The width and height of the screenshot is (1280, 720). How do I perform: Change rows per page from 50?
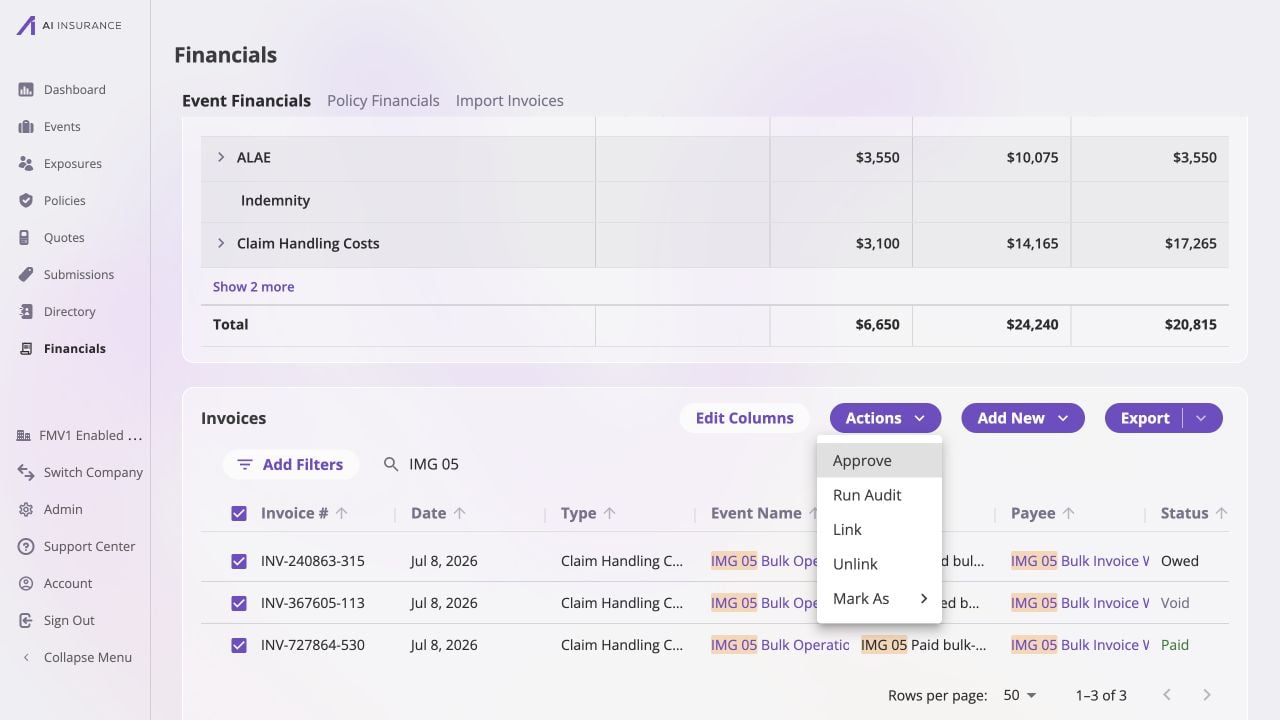click(x=1020, y=695)
